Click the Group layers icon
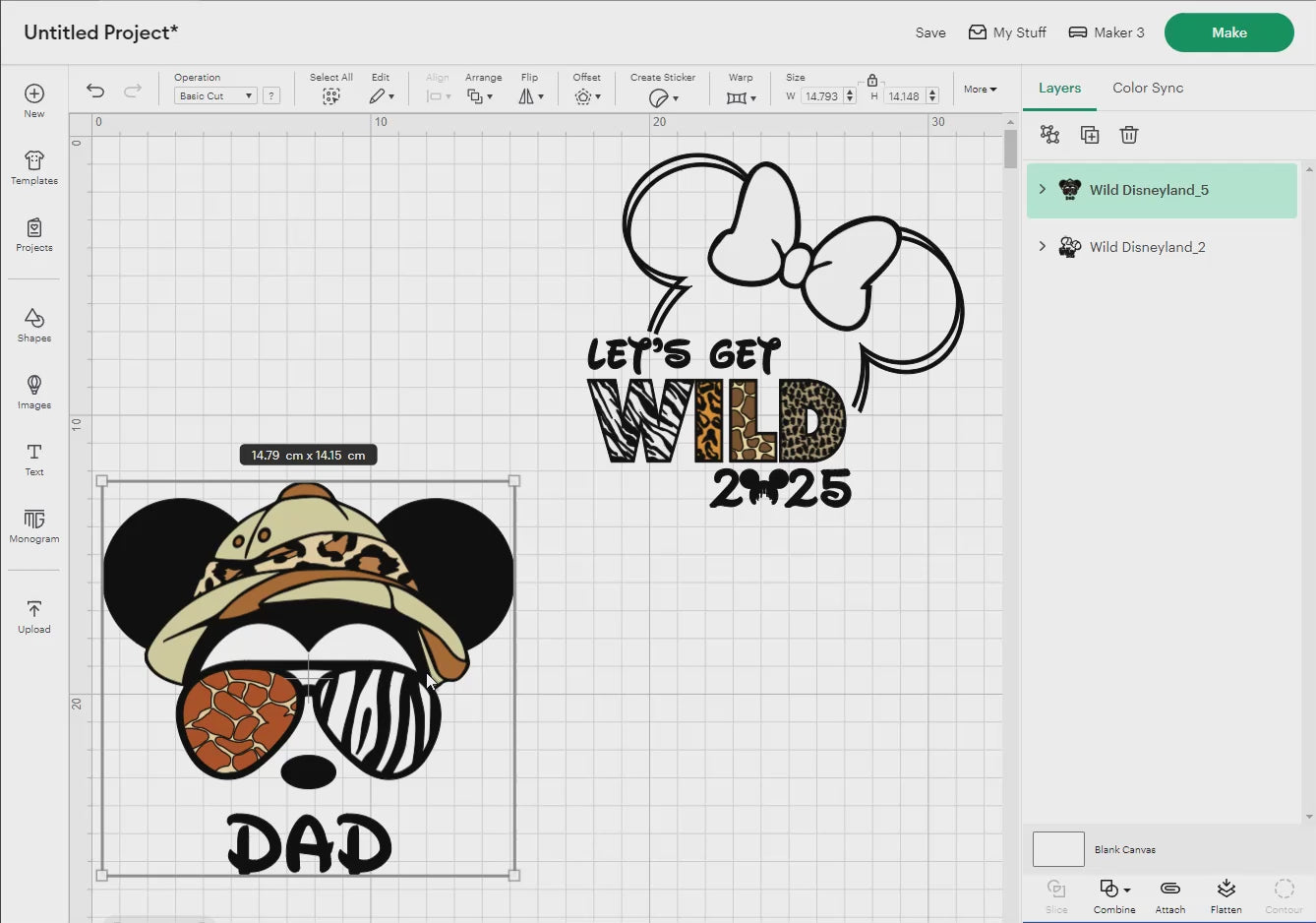Image resolution: width=1316 pixels, height=923 pixels. click(1050, 135)
